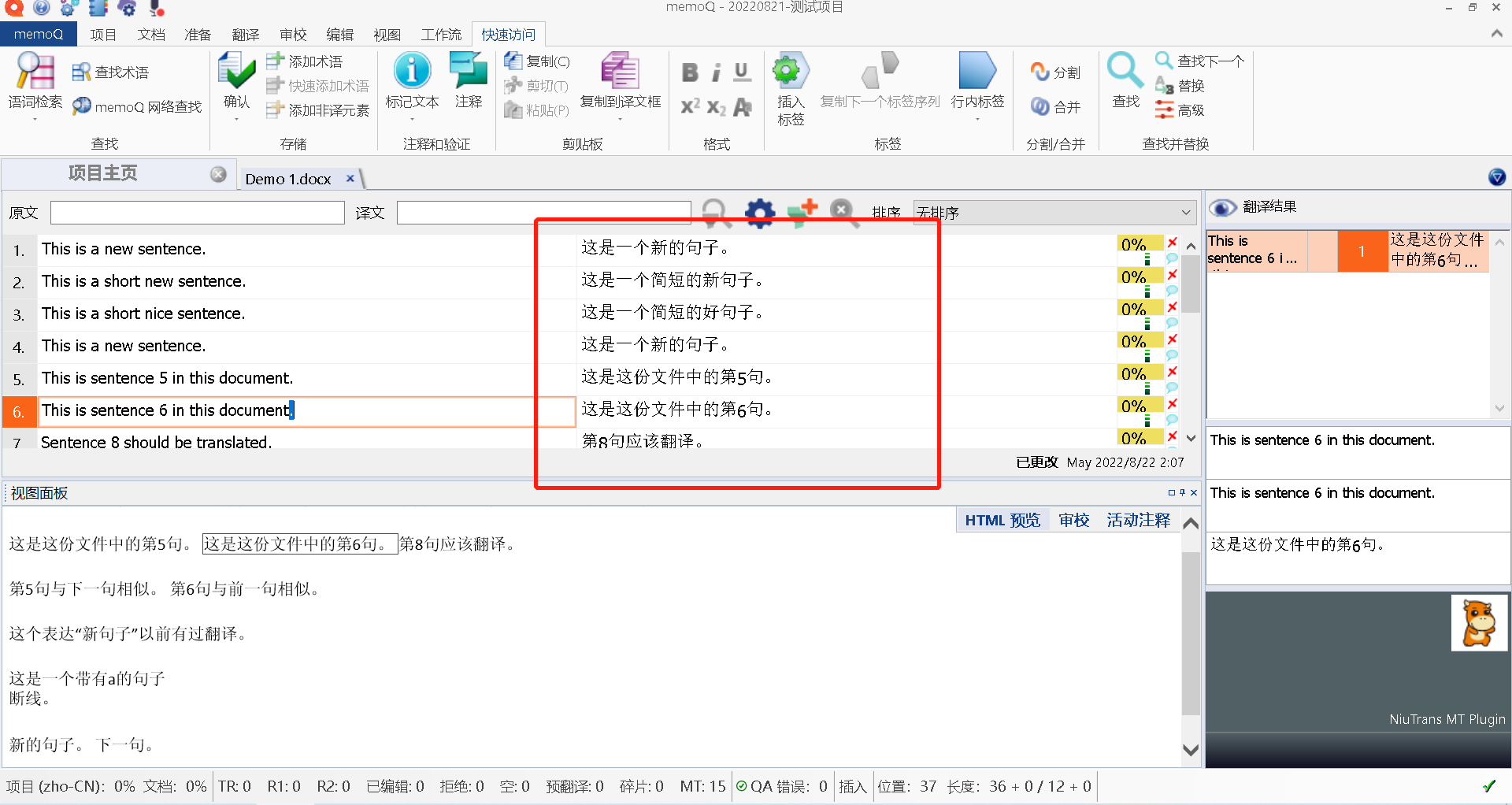Click the Replace icon
This screenshot has width=1512, height=805.
(1164, 85)
